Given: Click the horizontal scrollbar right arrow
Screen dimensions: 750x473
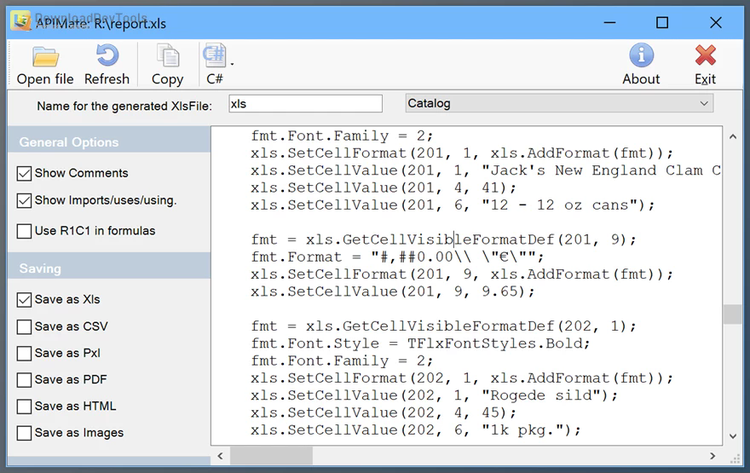Looking at the screenshot, I should [x=713, y=456].
